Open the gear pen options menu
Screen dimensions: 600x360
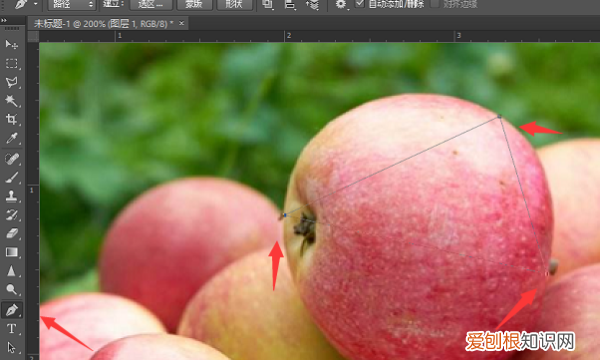(x=341, y=5)
